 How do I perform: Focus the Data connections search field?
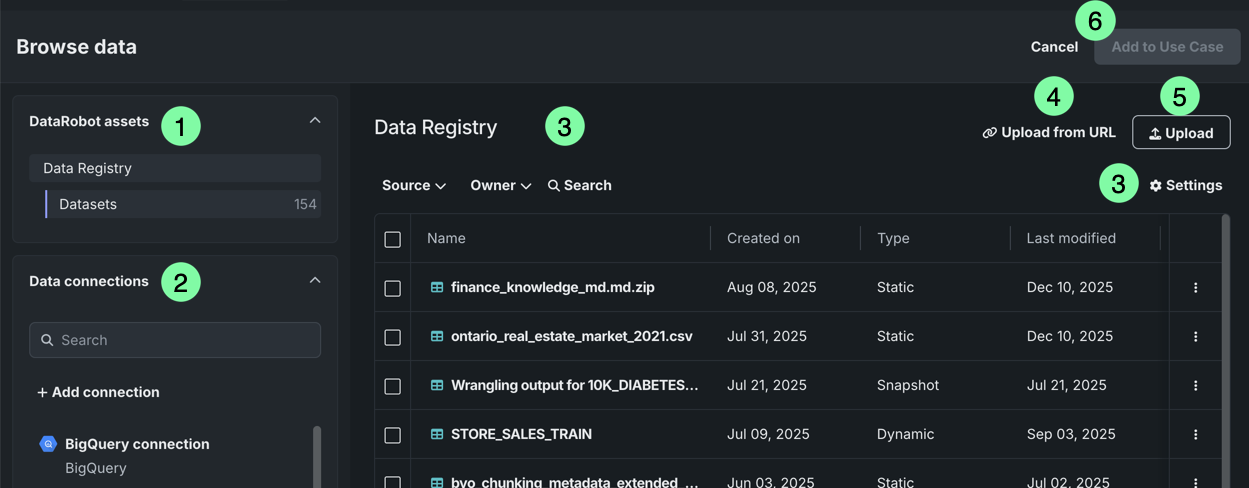[175, 340]
